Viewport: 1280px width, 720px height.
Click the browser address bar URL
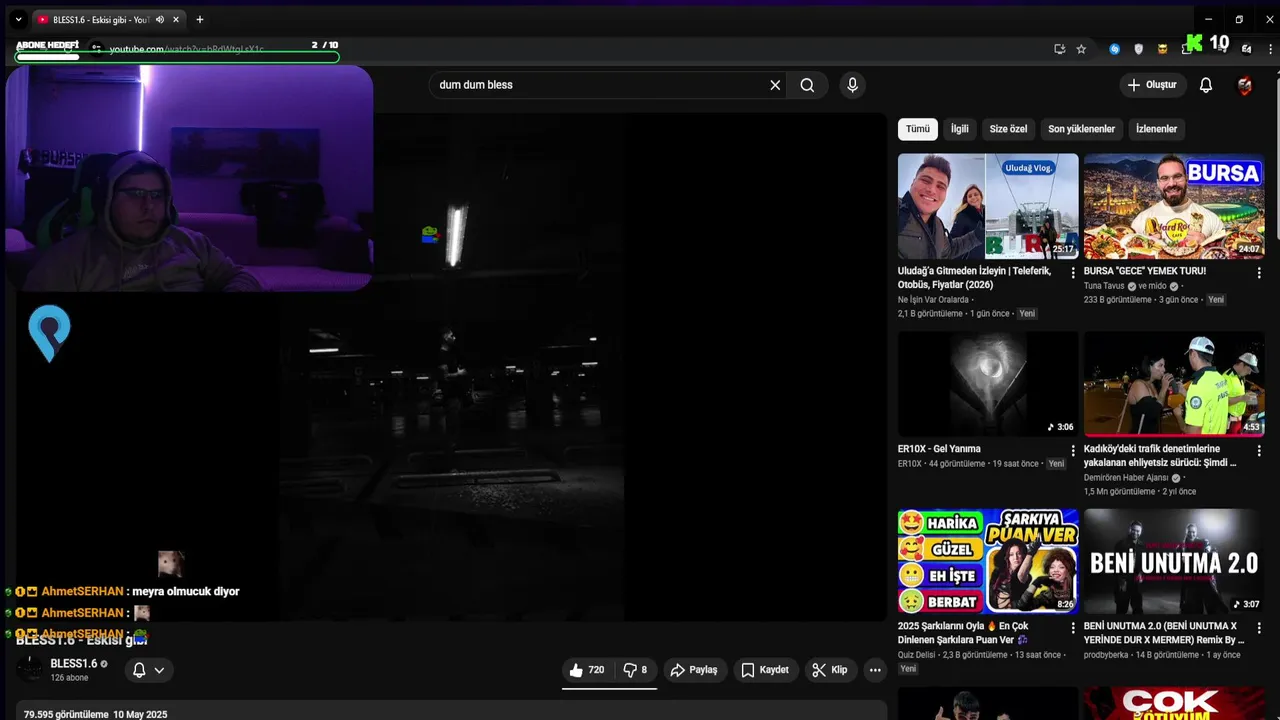pyautogui.click(x=186, y=49)
